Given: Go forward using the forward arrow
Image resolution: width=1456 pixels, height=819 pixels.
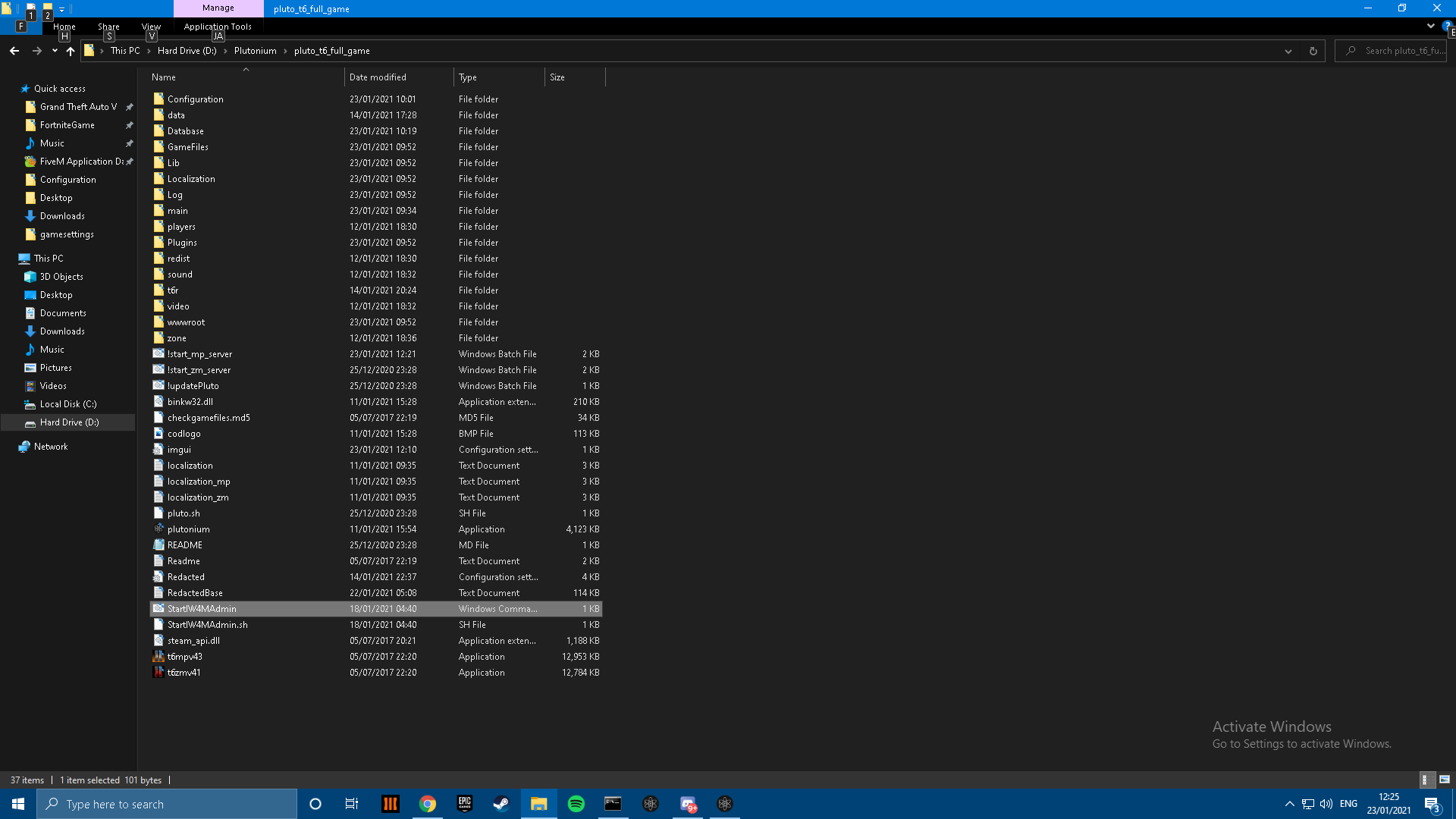Looking at the screenshot, I should click(36, 51).
